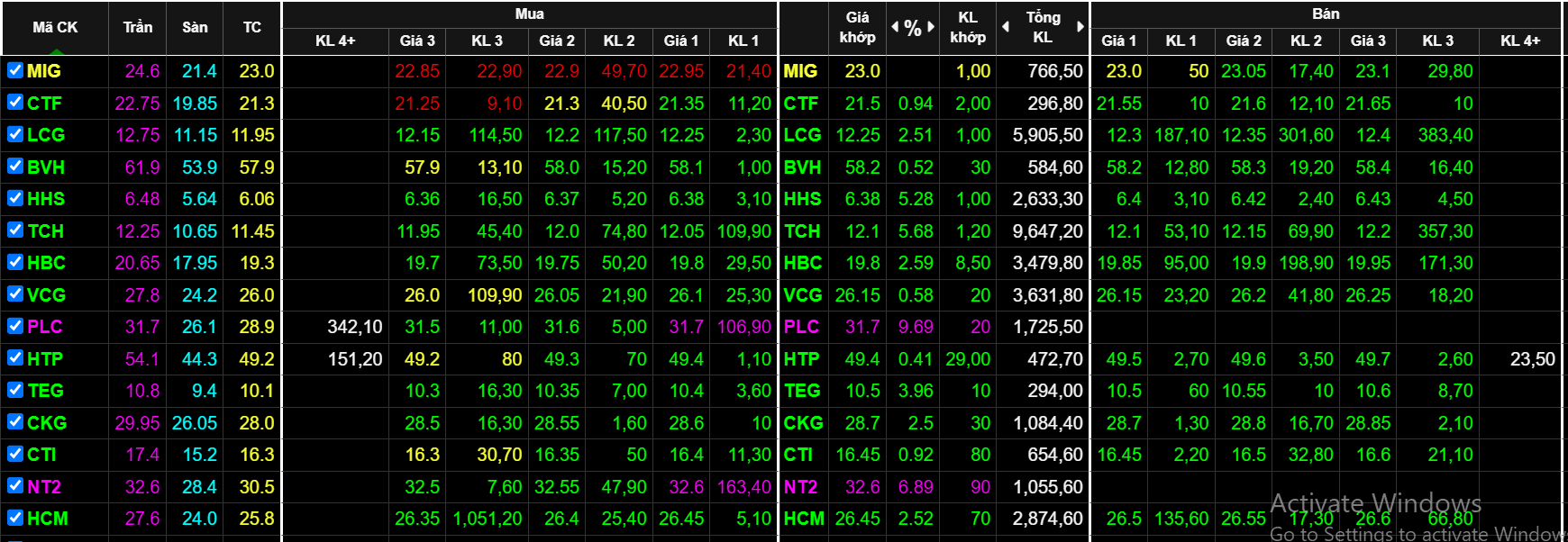Open HHS ticker in the first column
The image size is (1568, 542).
(x=46, y=199)
